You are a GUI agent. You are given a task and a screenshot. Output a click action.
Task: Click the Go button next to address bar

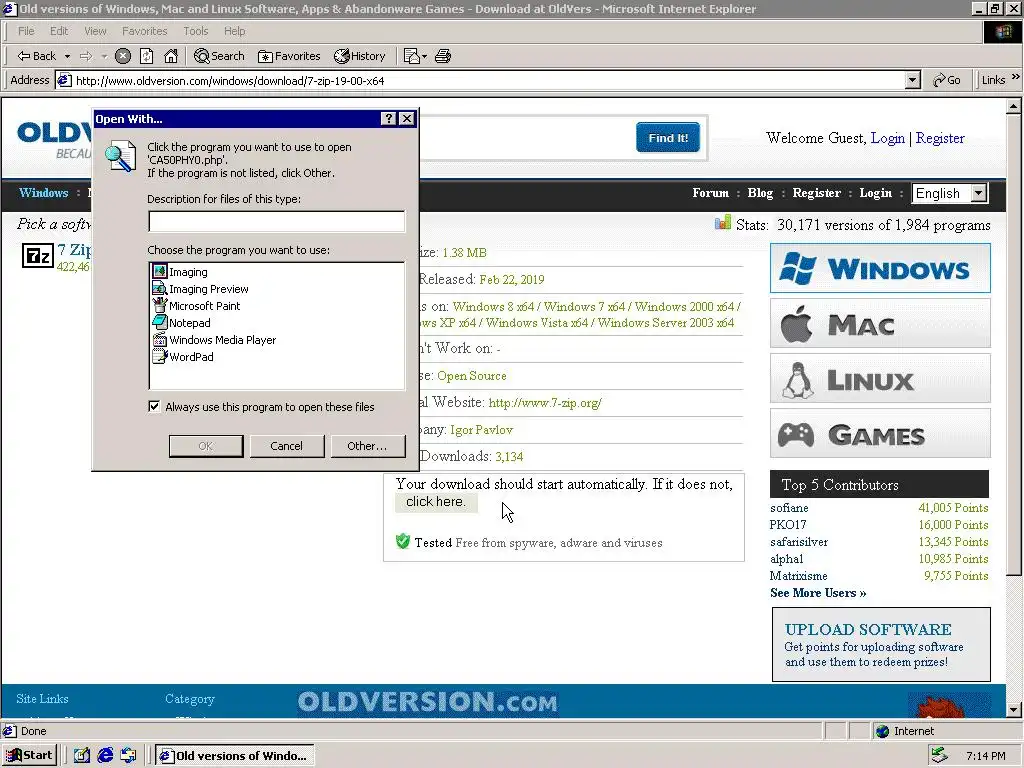point(947,80)
